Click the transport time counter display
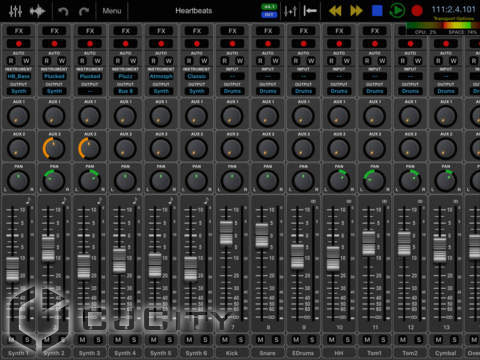The width and height of the screenshot is (480, 360). 453,9
